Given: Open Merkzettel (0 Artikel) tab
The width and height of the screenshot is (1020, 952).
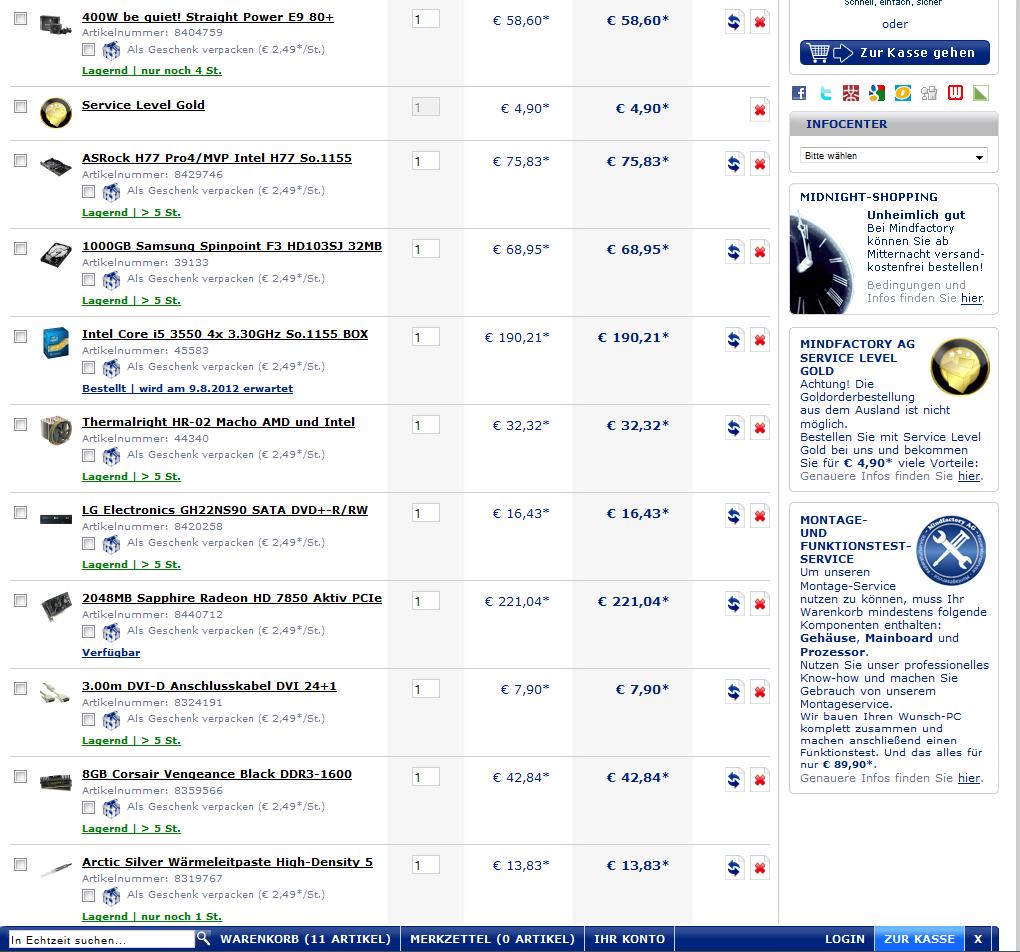Looking at the screenshot, I should click(x=492, y=939).
